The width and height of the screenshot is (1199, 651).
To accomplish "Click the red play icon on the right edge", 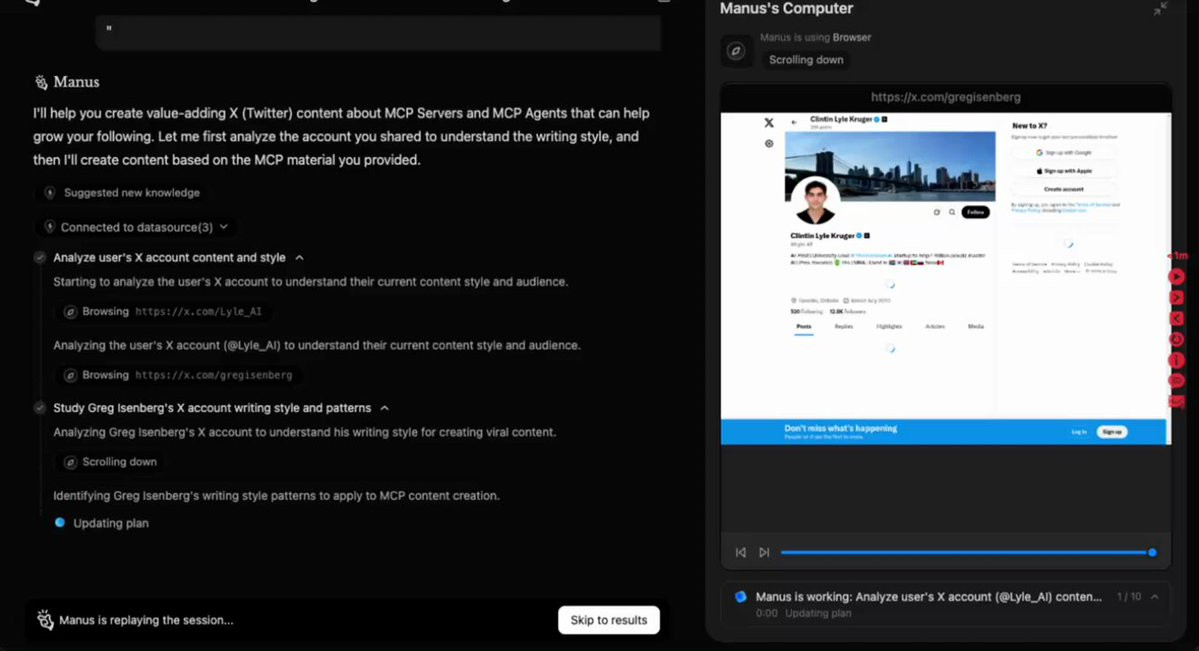I will [1177, 277].
